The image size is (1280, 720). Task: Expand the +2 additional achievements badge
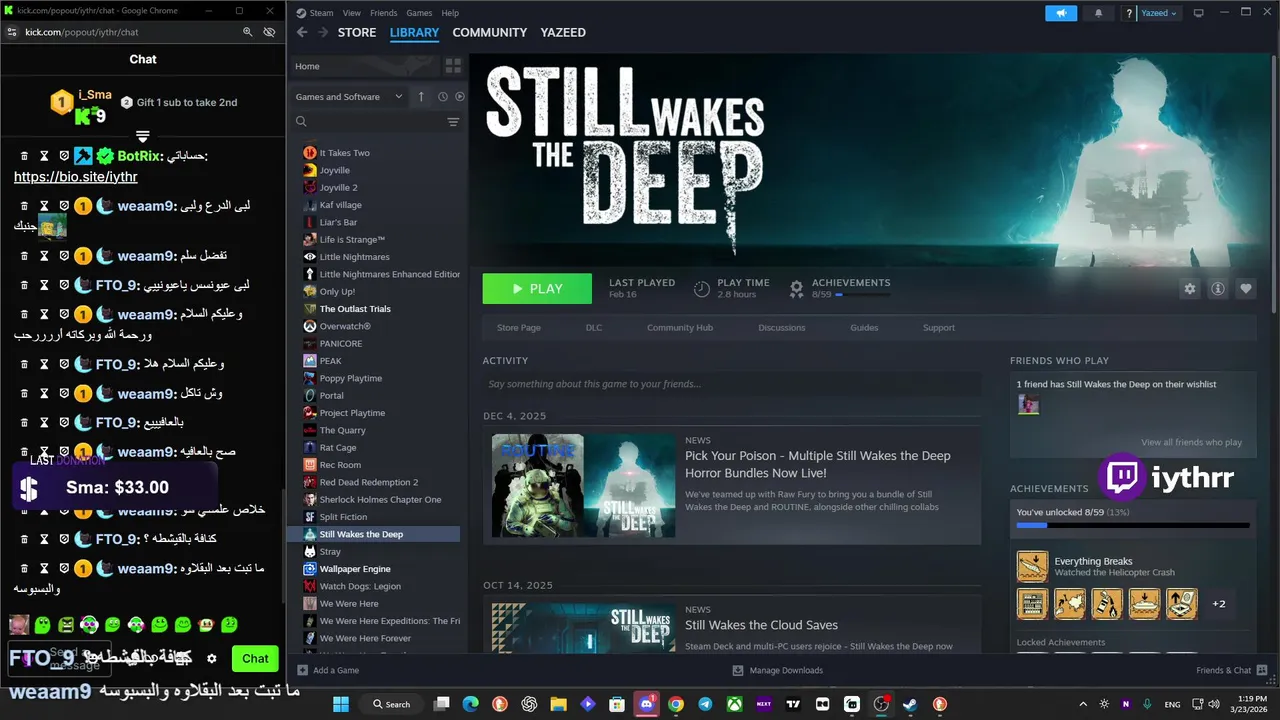click(1219, 604)
